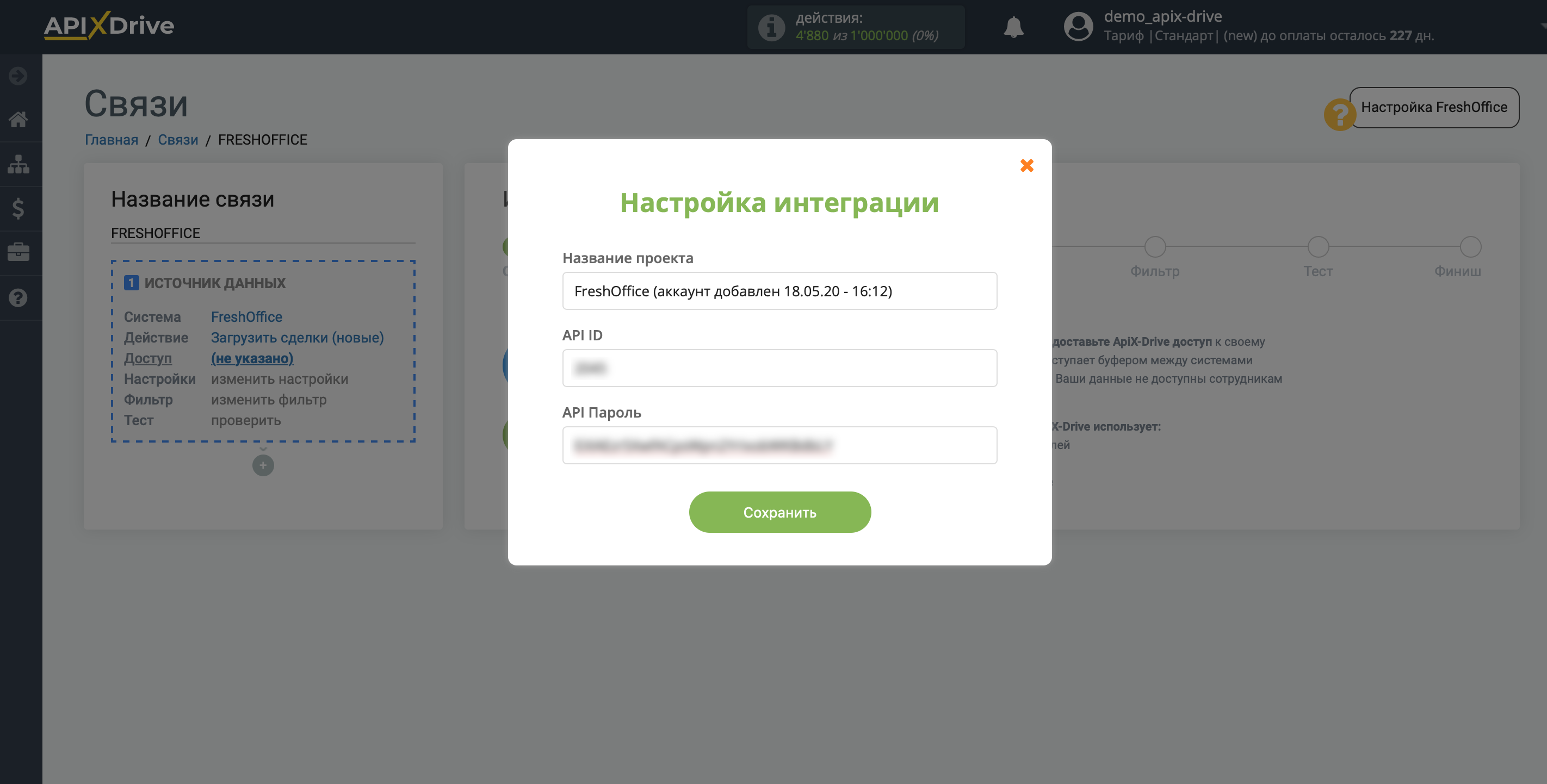Click the info icon beside действия
This screenshot has width=1547, height=784.
click(x=771, y=27)
